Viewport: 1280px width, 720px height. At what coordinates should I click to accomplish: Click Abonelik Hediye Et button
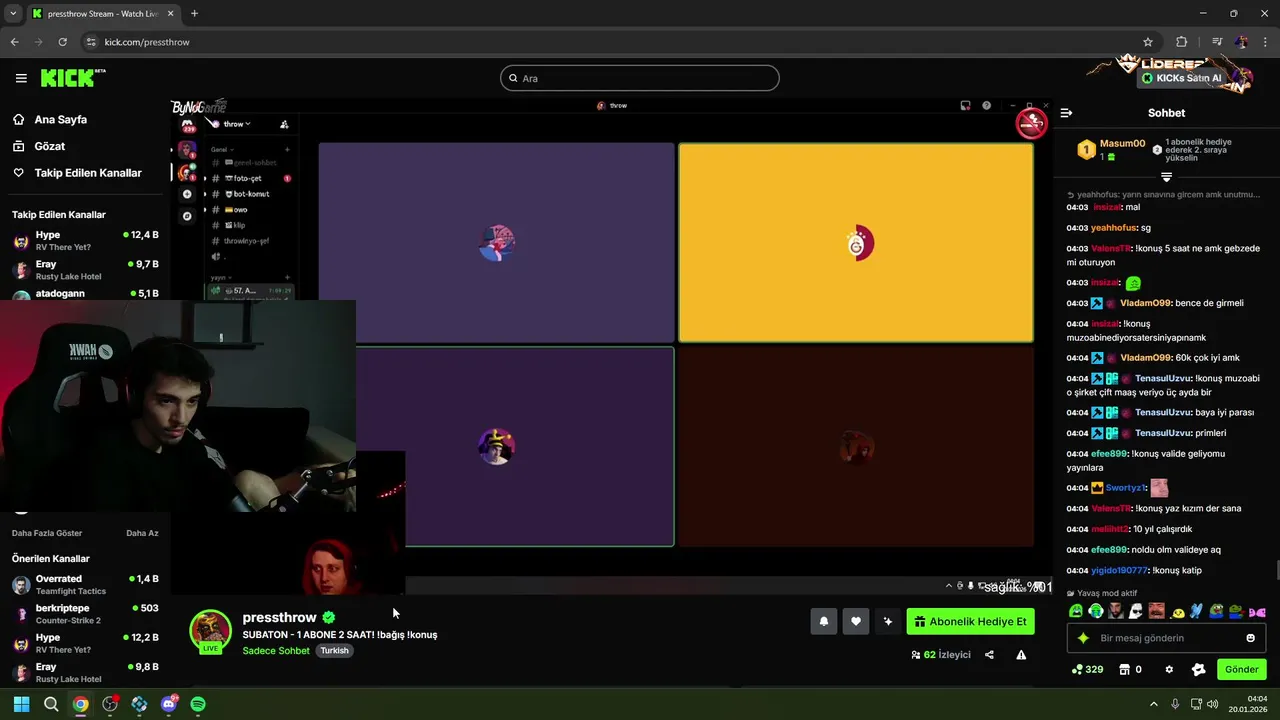point(970,622)
